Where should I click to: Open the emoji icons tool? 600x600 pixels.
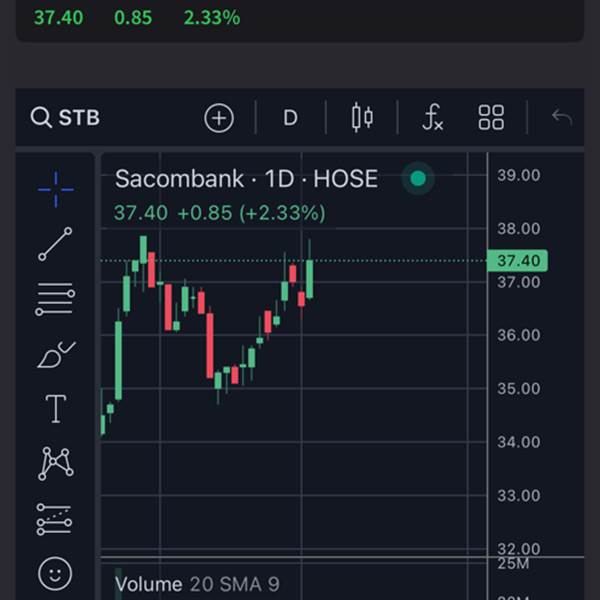55,574
